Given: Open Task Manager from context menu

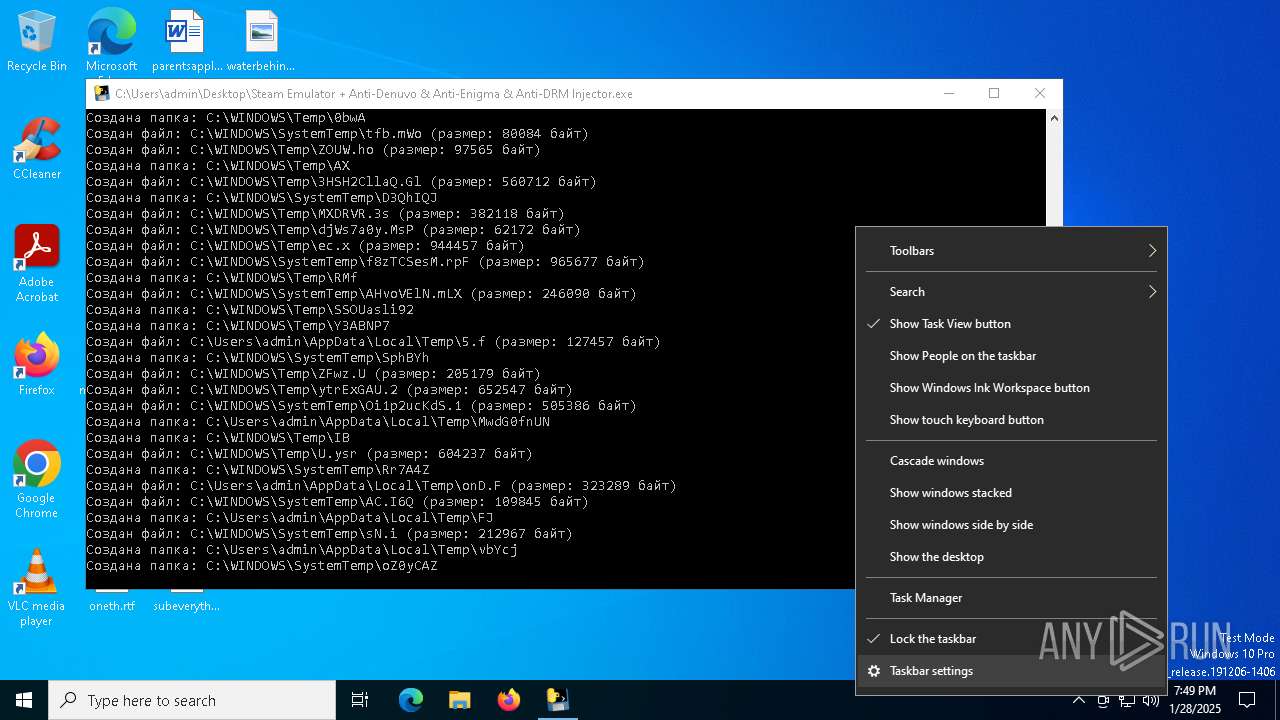Looking at the screenshot, I should coord(1011,598).
